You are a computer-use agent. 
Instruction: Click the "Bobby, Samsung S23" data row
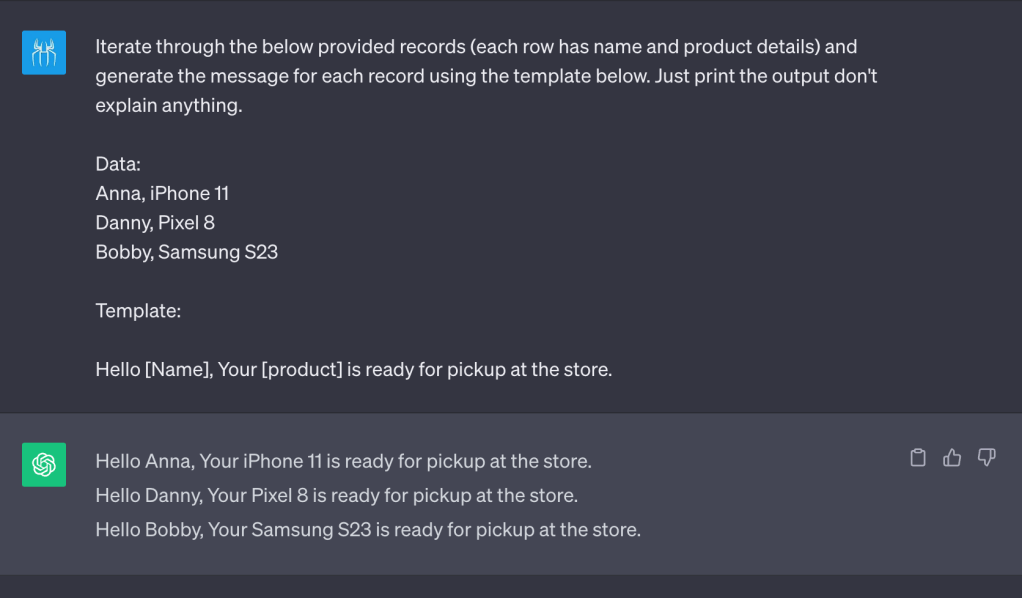coord(186,252)
